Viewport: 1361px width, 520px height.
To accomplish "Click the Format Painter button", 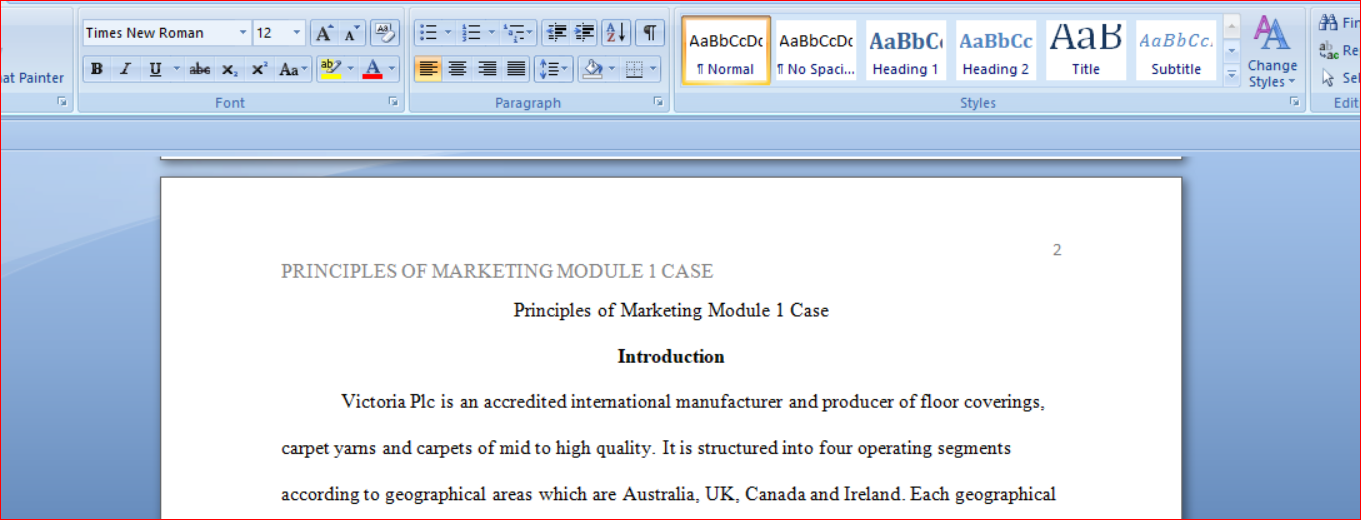I will [33, 77].
